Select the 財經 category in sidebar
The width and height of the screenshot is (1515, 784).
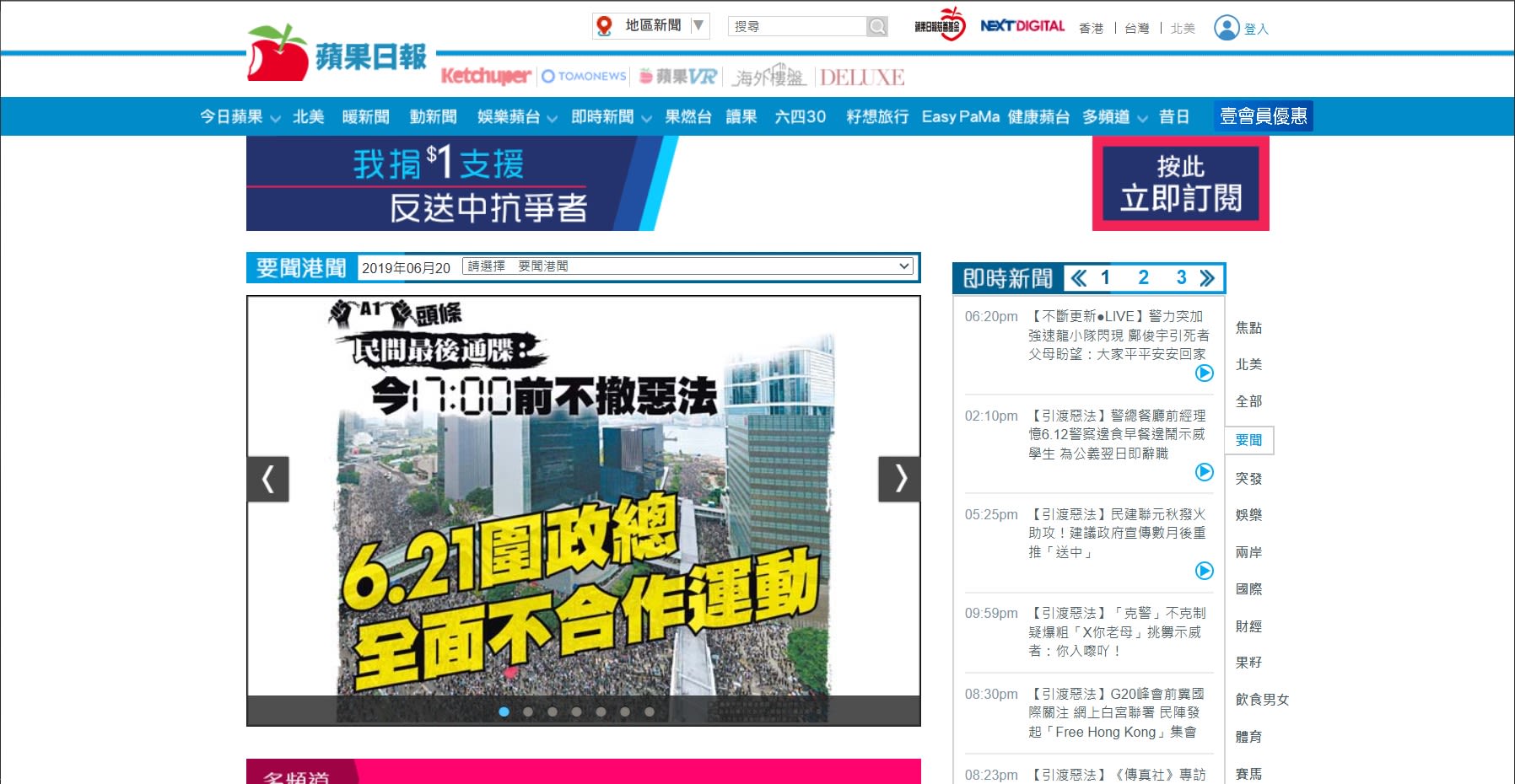click(x=1248, y=626)
